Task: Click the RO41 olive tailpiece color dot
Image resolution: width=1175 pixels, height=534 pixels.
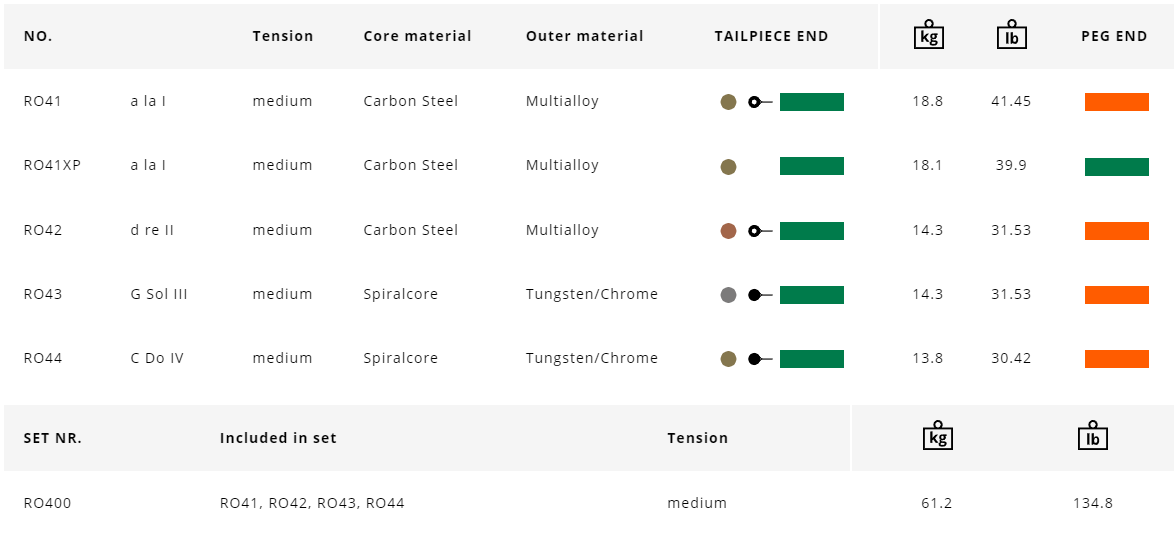Action: pos(728,102)
